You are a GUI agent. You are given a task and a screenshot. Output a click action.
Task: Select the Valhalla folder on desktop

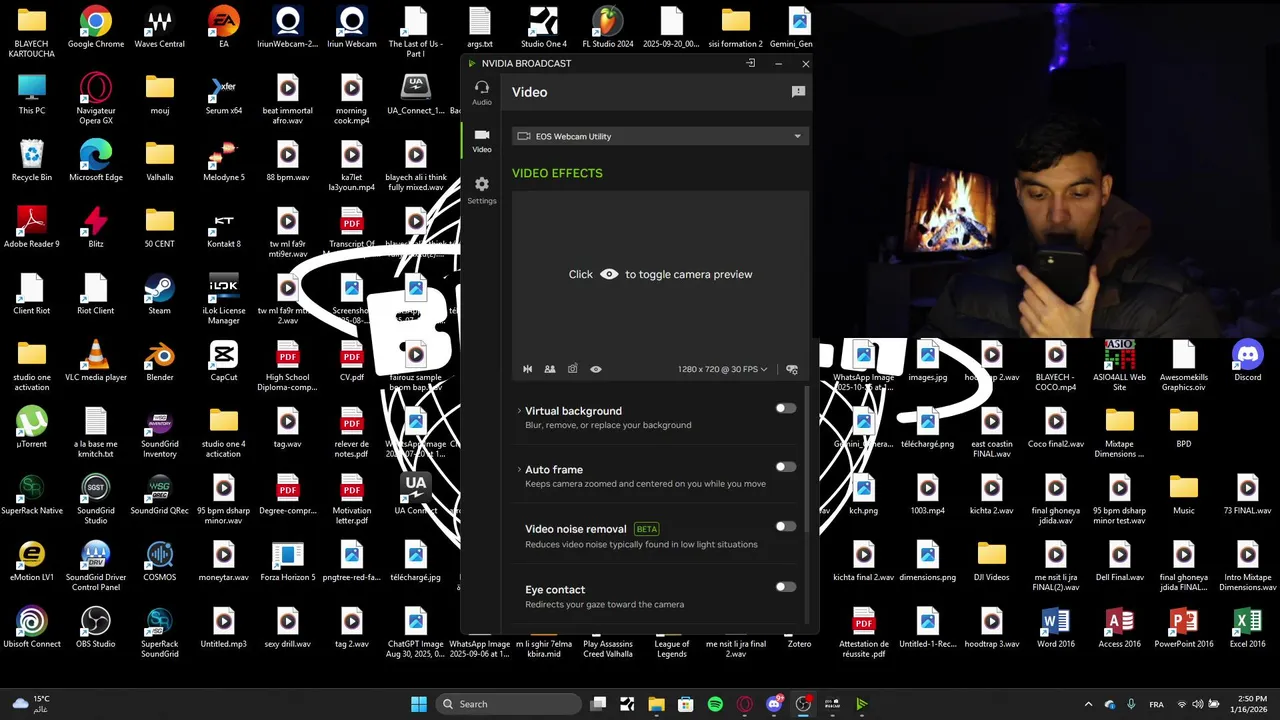coord(160,161)
